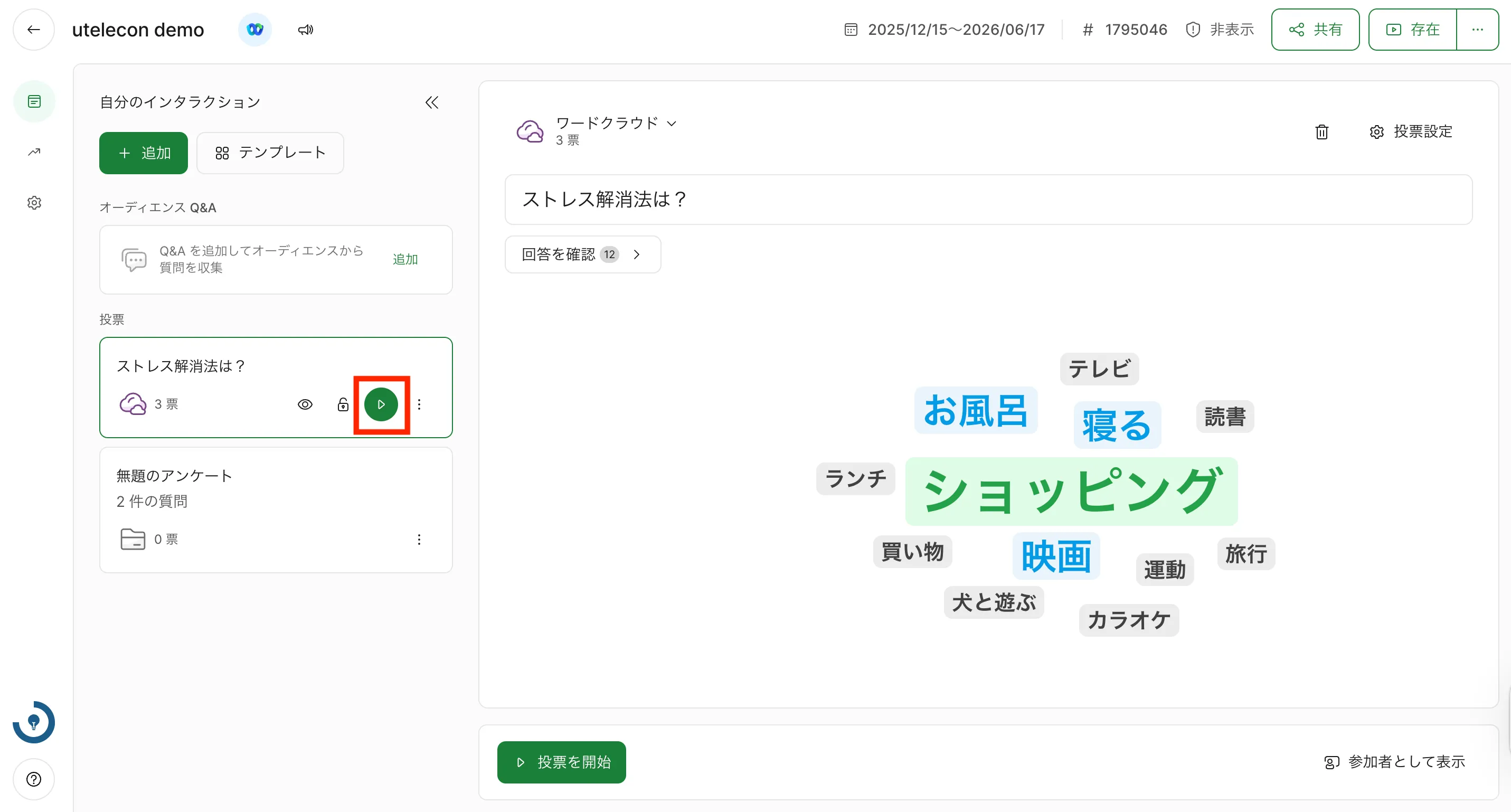The width and height of the screenshot is (1511, 812).
Task: Click the ストレス解消法は？ question input field
Action: pos(988,200)
